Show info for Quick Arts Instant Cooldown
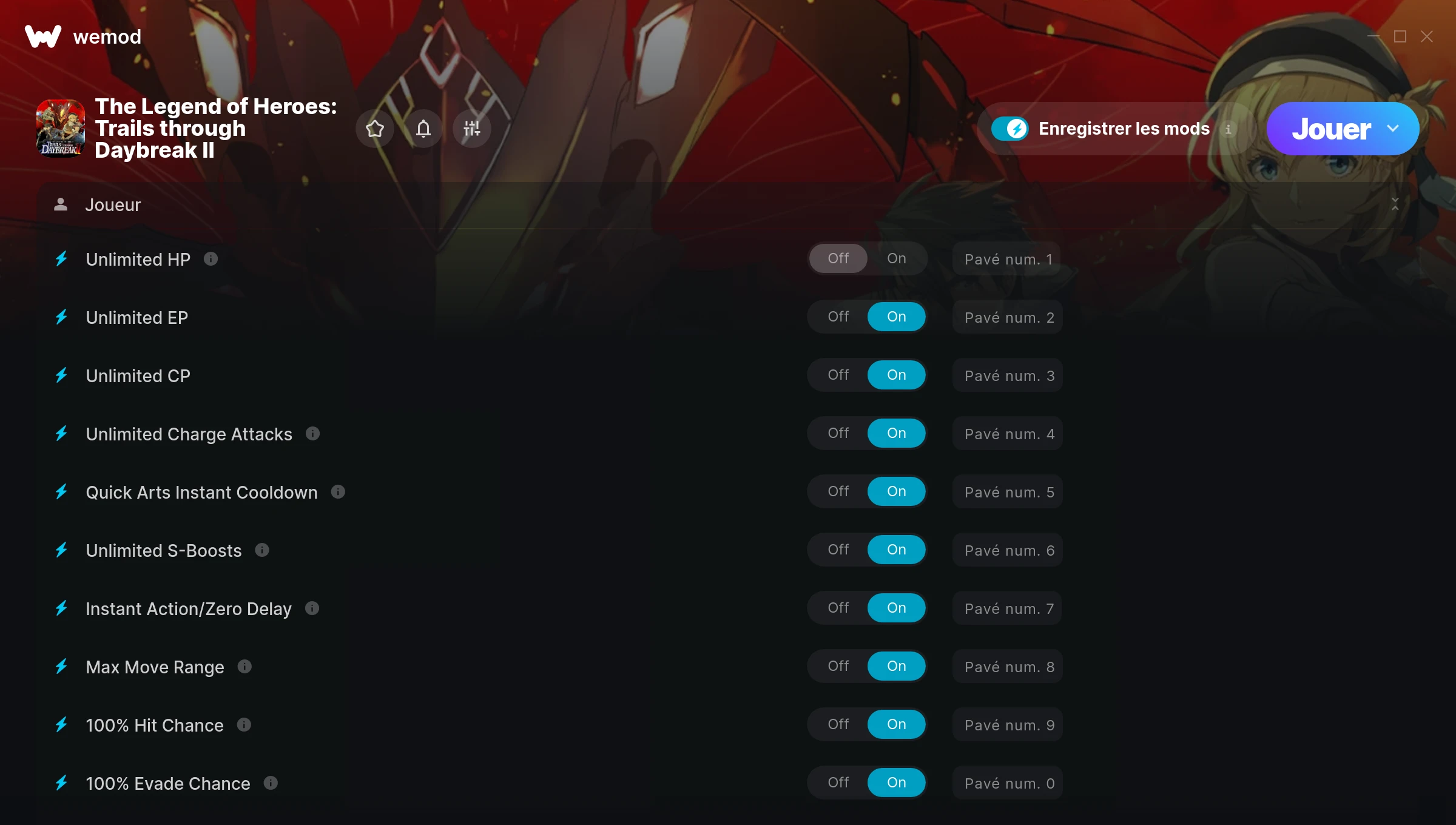Screen dimensions: 1456x825 coord(338,492)
